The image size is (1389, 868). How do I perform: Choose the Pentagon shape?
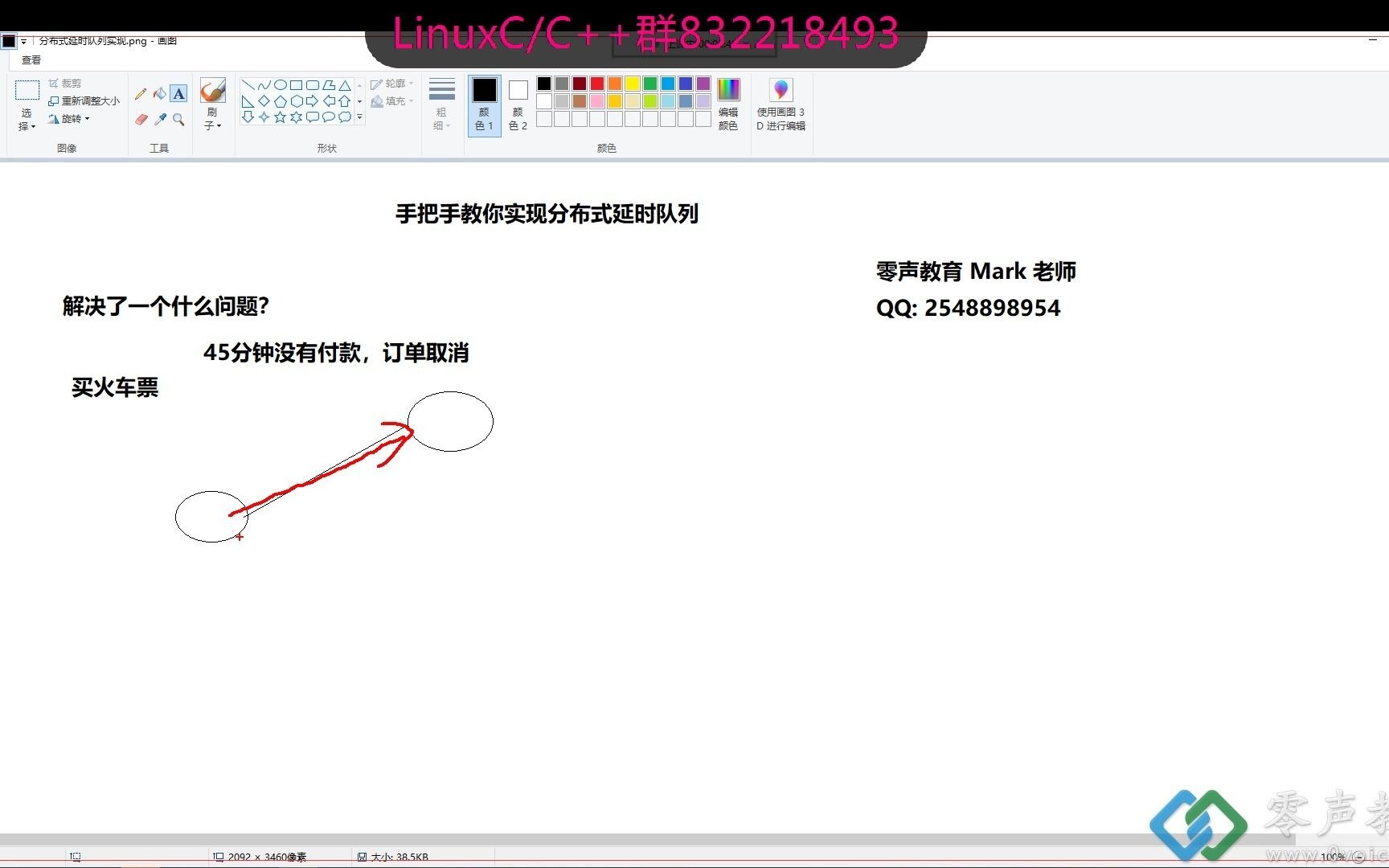point(281,100)
